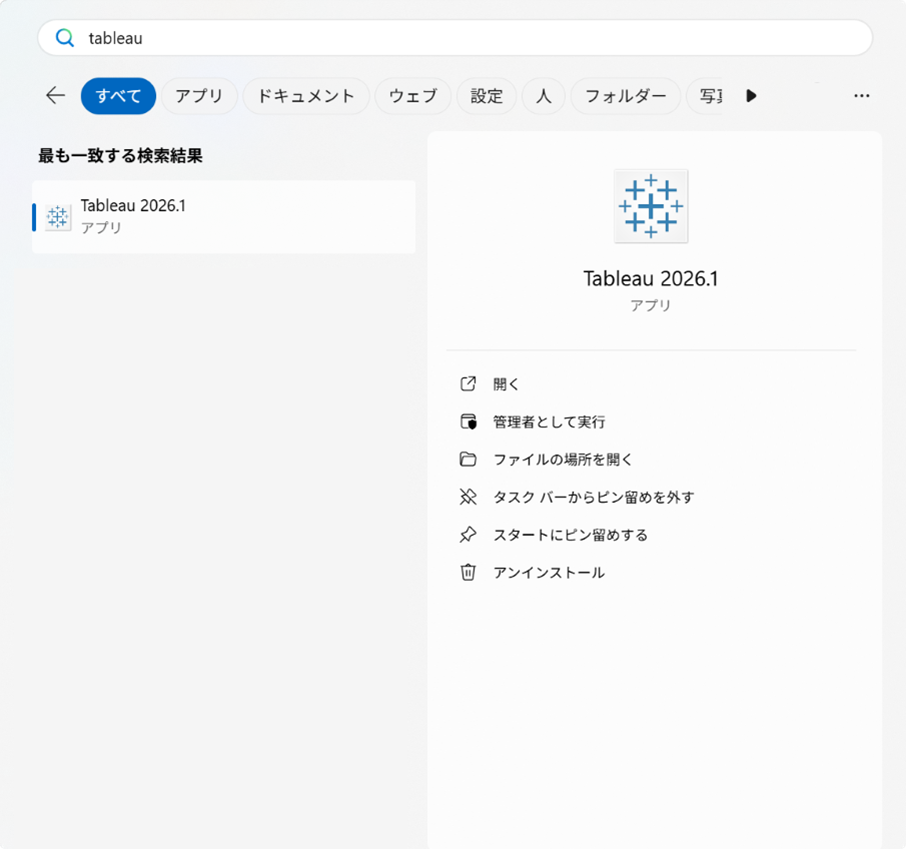Click the Open (開く) external-link icon
906x849 pixels.
pos(468,384)
